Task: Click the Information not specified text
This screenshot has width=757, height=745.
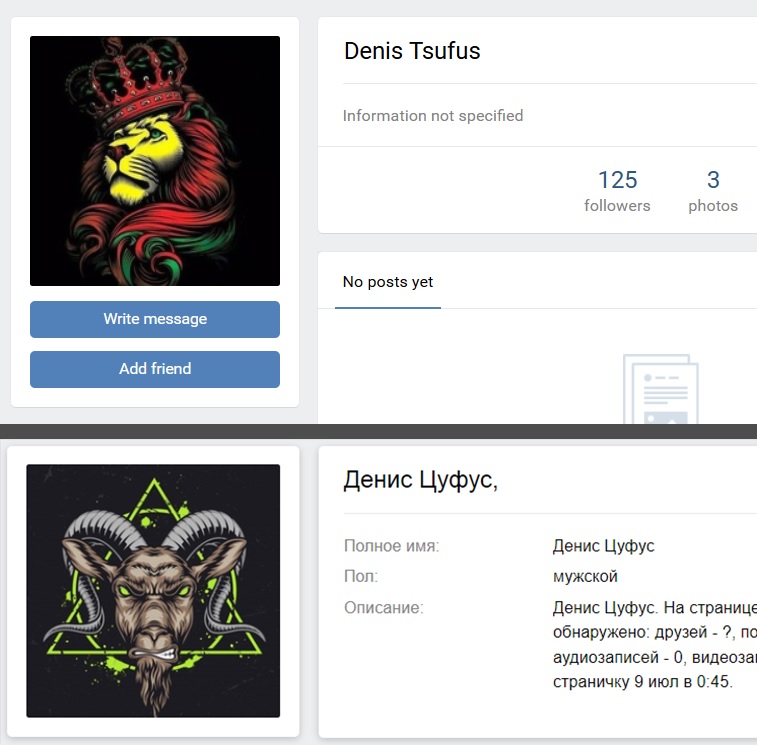Action: (x=433, y=116)
